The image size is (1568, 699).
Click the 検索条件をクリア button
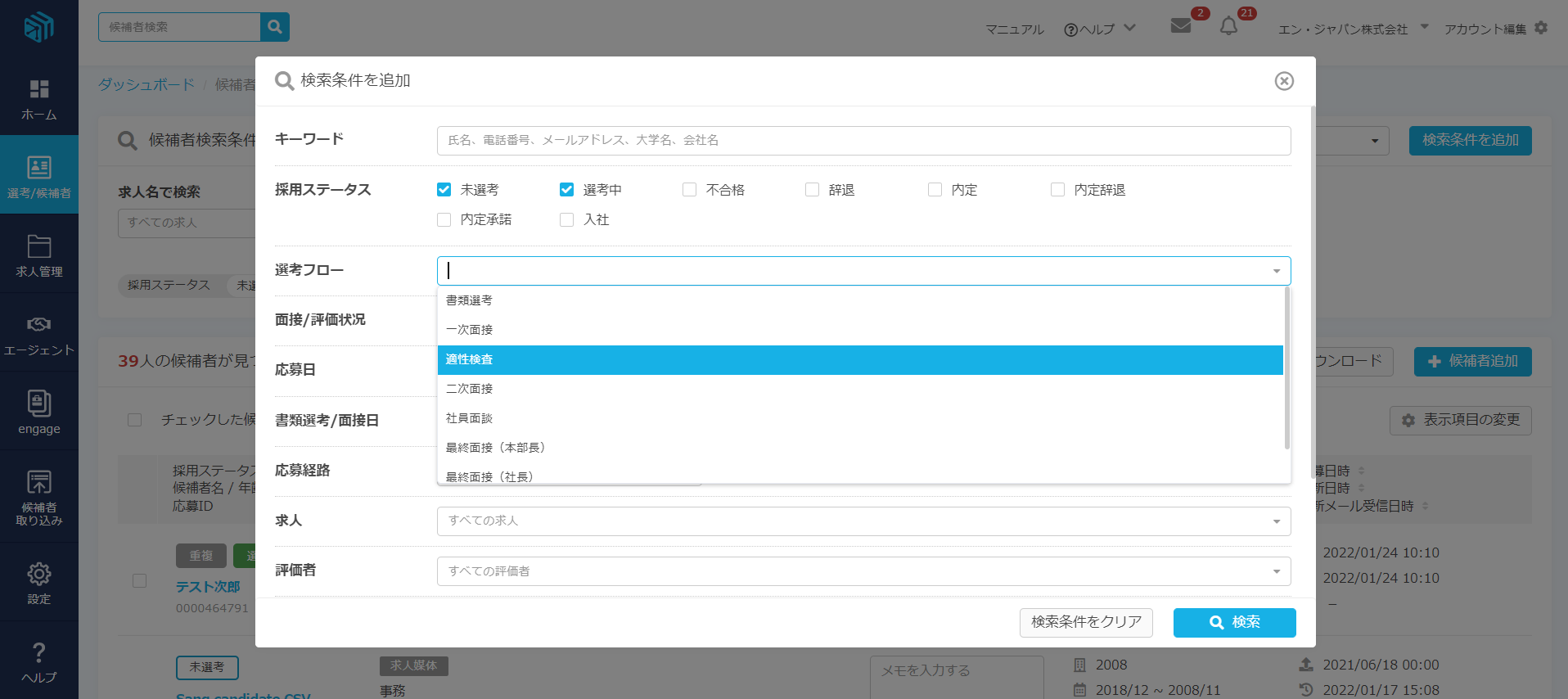(x=1085, y=622)
